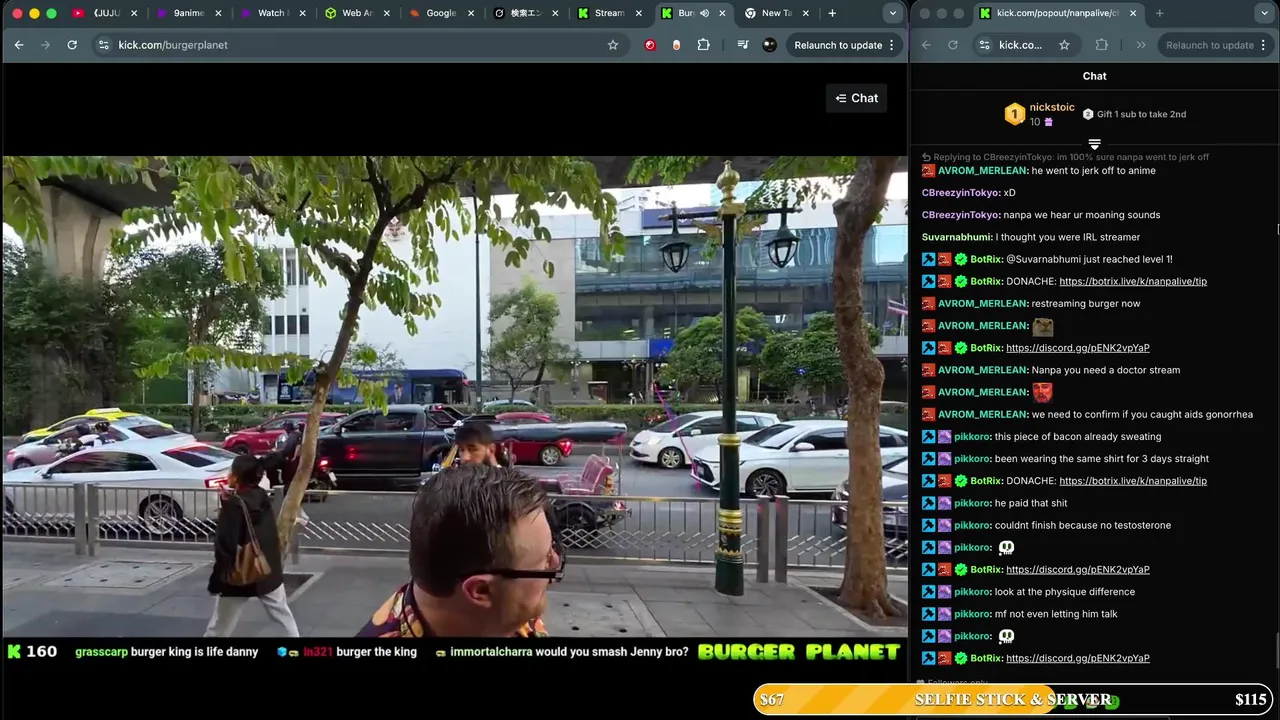Click '@Suvarnabhumi just reached level 1!' message
1280x720 pixels.
tap(1089, 259)
